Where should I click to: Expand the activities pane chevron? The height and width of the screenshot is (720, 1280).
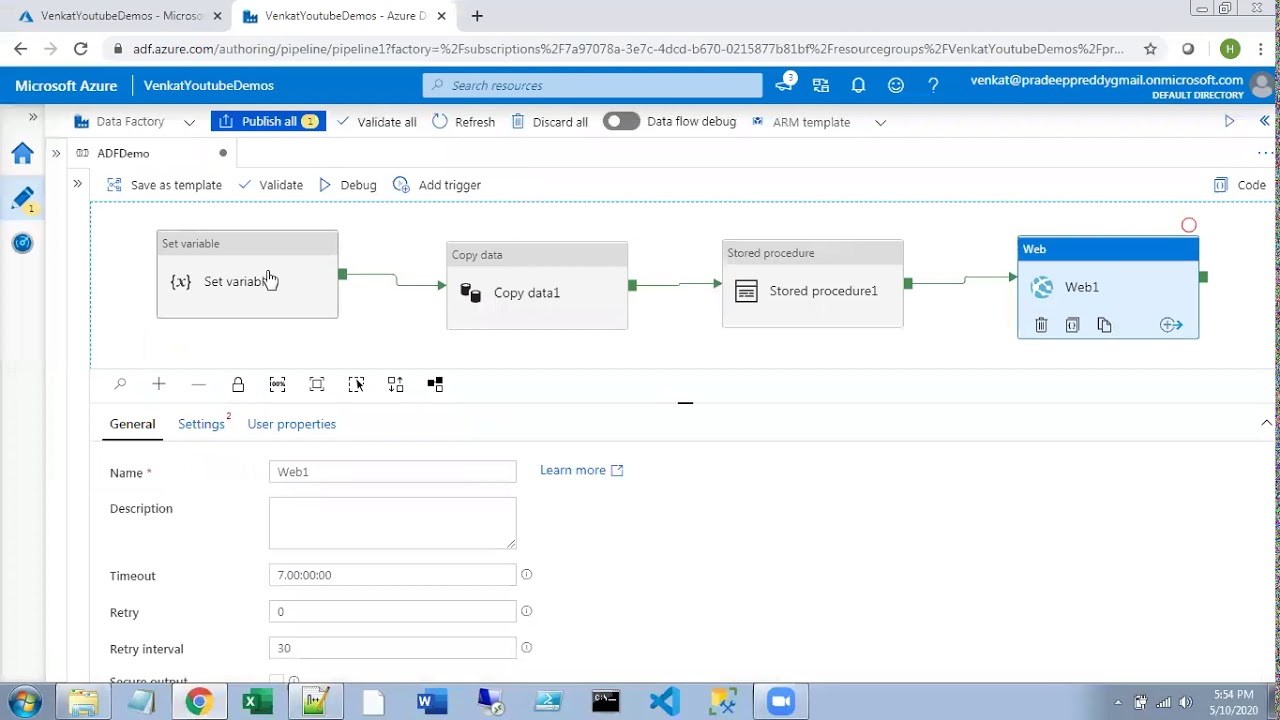click(x=77, y=184)
